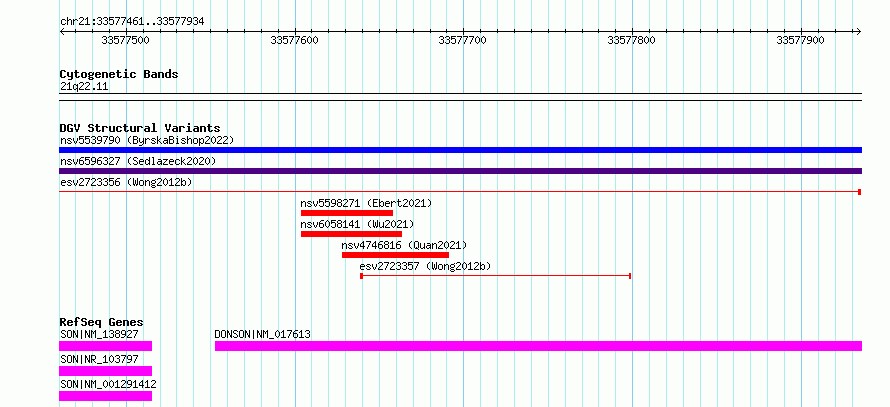This screenshot has width=890, height=407.
Task: Click the 33577900 ruler position
Action: (800, 40)
